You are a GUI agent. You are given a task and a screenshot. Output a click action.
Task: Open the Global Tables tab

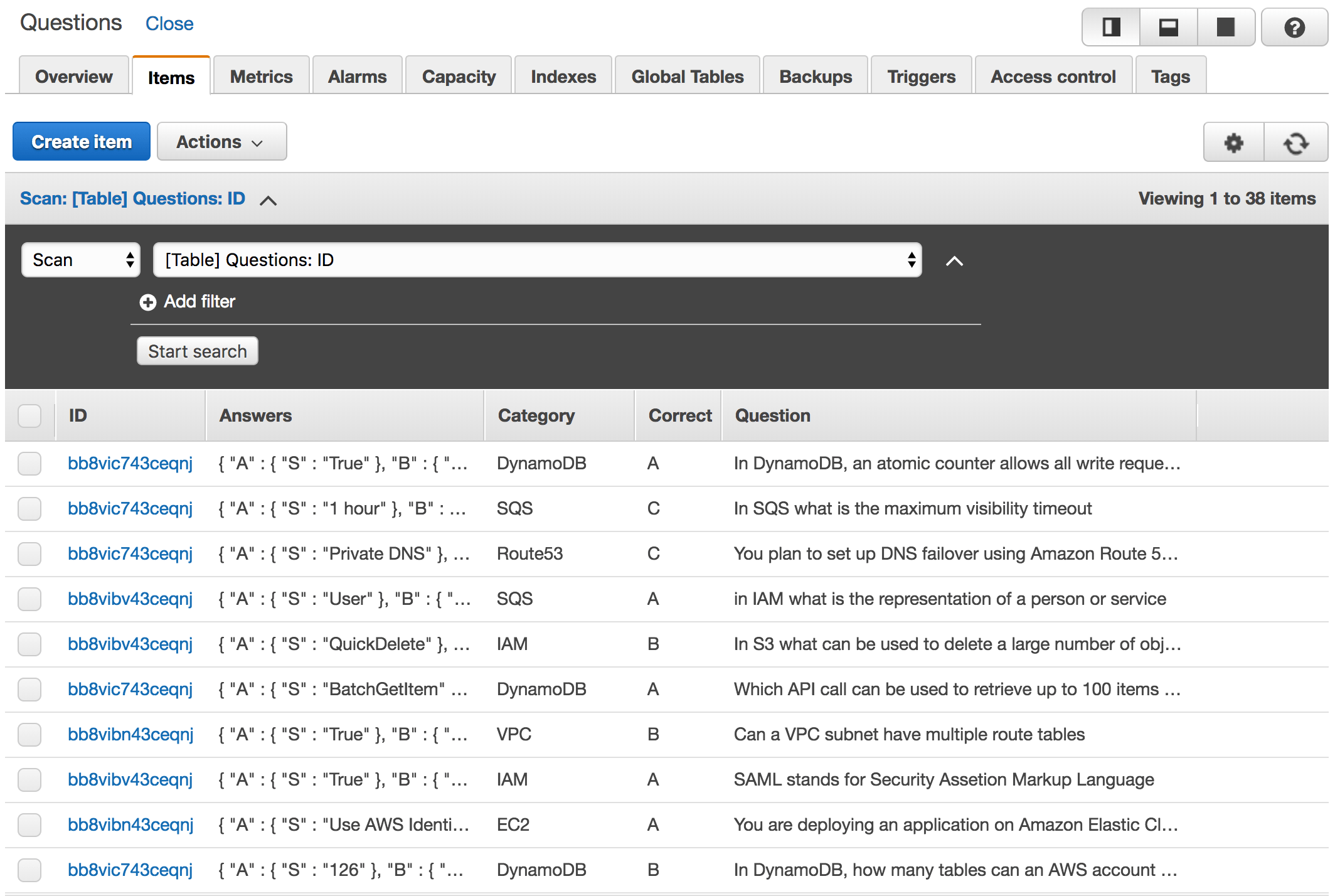[688, 77]
